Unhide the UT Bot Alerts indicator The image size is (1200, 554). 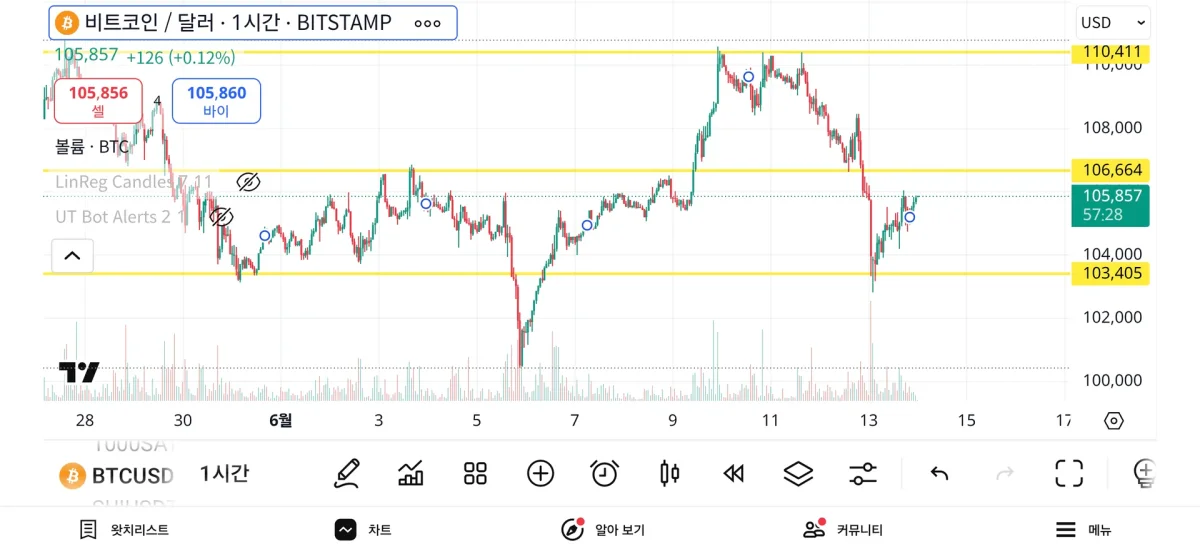(x=221, y=217)
